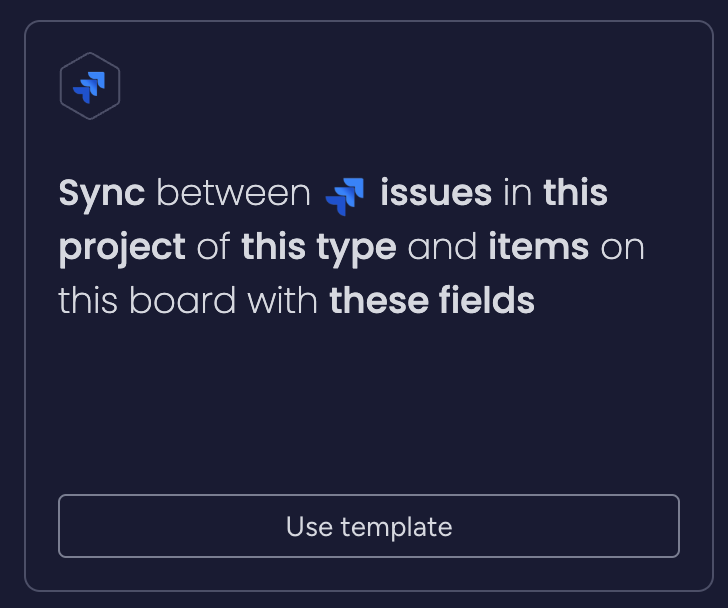Screen dimensions: 728x608
Task: Click the word and before items
Action: click(x=442, y=247)
